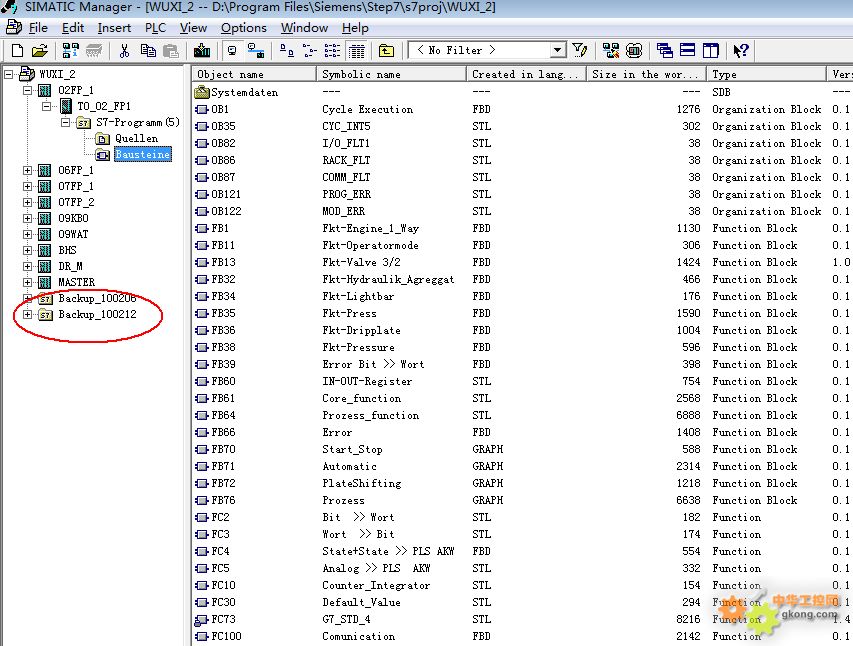Select FB64 Prozess_function row
The image size is (853, 646).
click(x=522, y=415)
